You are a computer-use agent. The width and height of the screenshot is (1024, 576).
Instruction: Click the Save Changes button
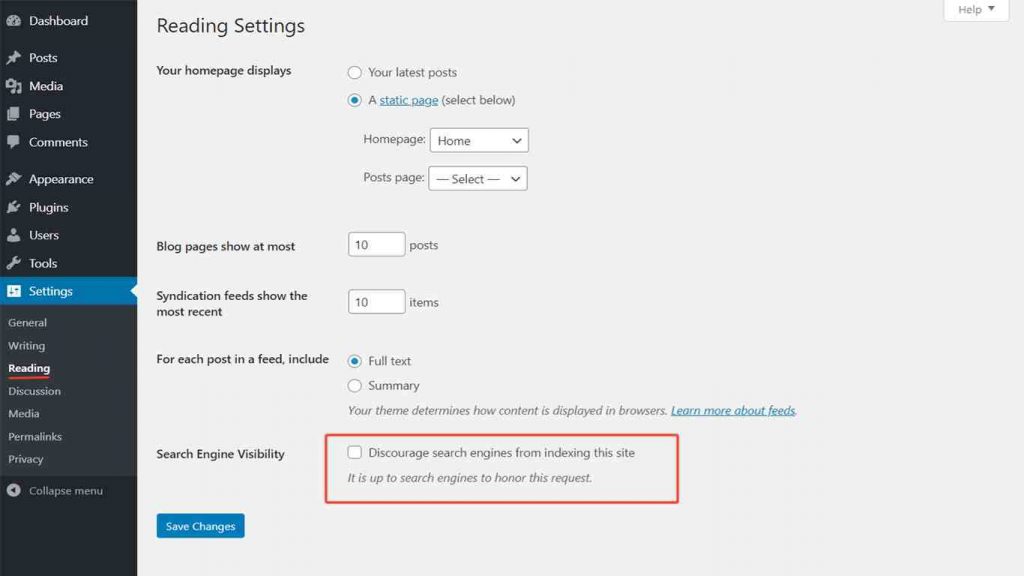tap(200, 525)
